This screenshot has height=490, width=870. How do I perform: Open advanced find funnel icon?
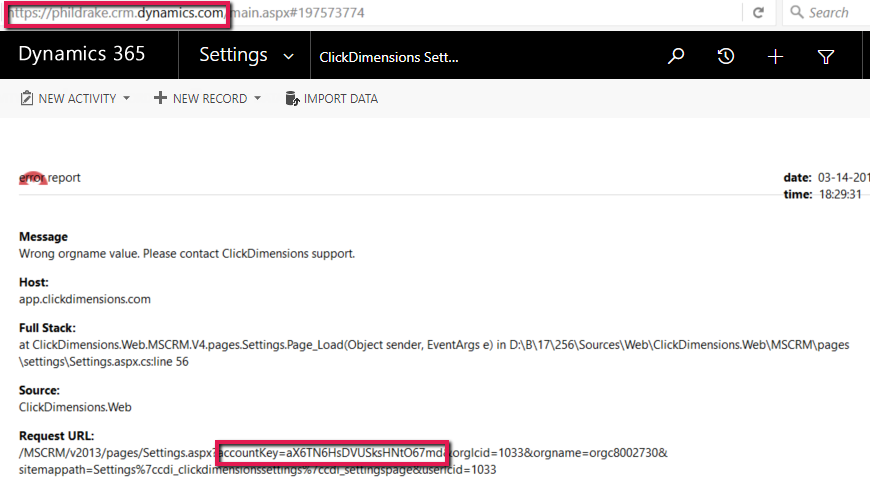[x=826, y=57]
